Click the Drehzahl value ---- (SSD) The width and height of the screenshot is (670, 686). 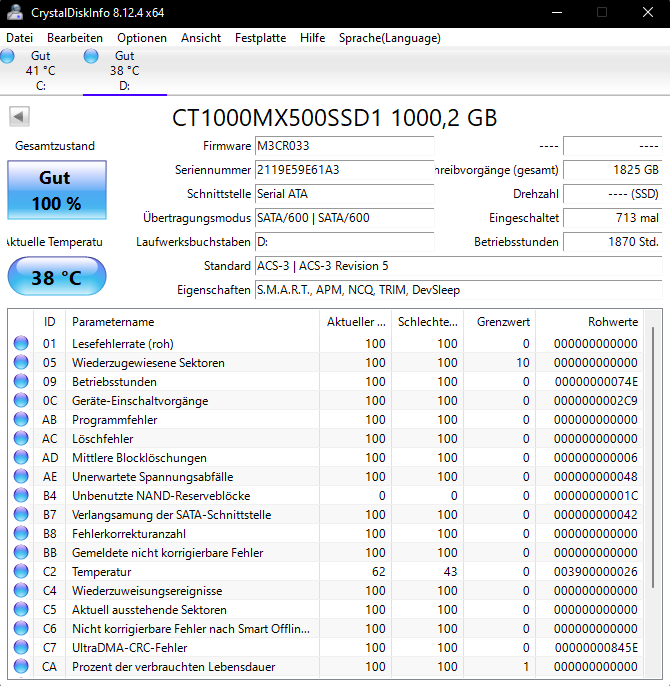(x=613, y=194)
